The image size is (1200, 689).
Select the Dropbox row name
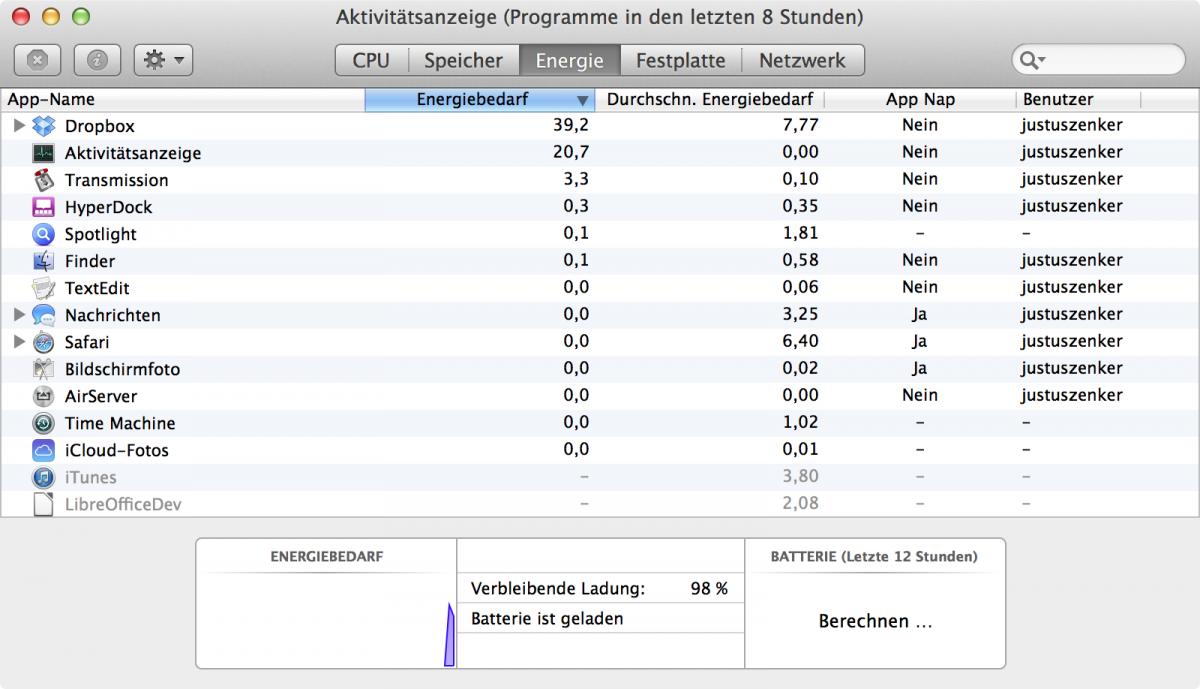tap(99, 126)
